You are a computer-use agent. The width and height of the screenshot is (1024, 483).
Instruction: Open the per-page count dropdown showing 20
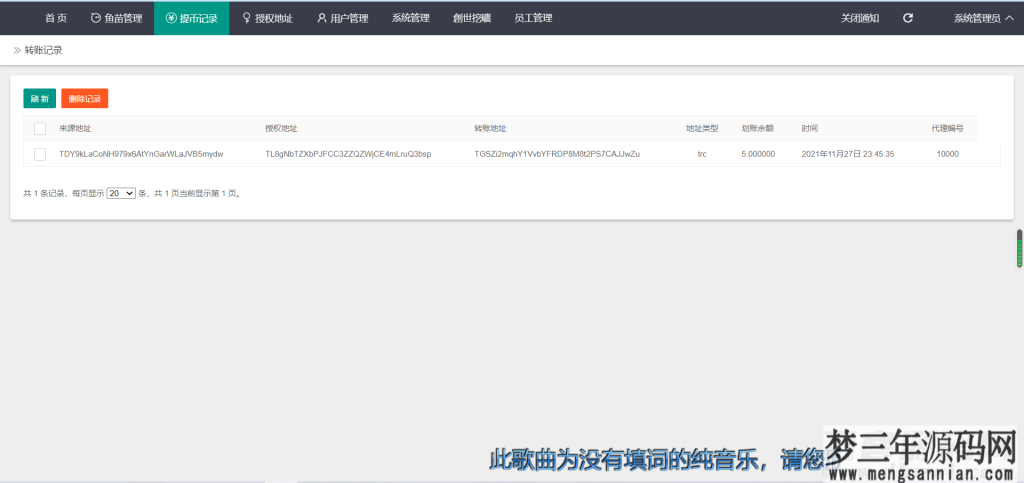[121, 193]
